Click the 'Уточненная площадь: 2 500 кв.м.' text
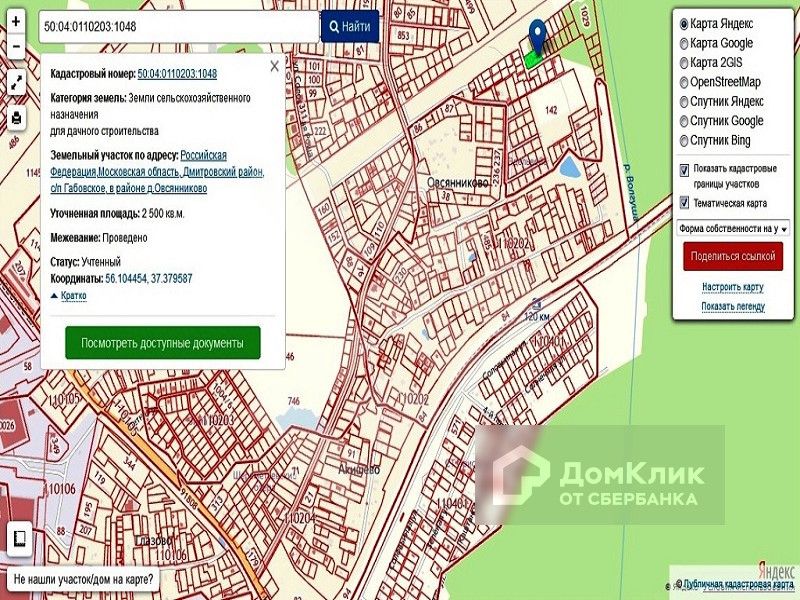Screen dimensions: 800x600 tap(117, 213)
